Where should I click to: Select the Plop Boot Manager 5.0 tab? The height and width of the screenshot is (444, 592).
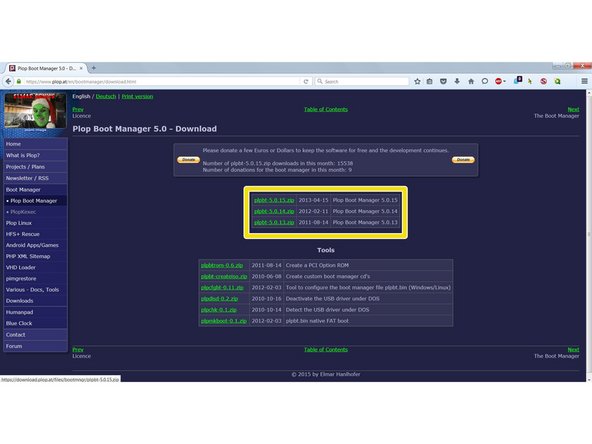click(46, 68)
